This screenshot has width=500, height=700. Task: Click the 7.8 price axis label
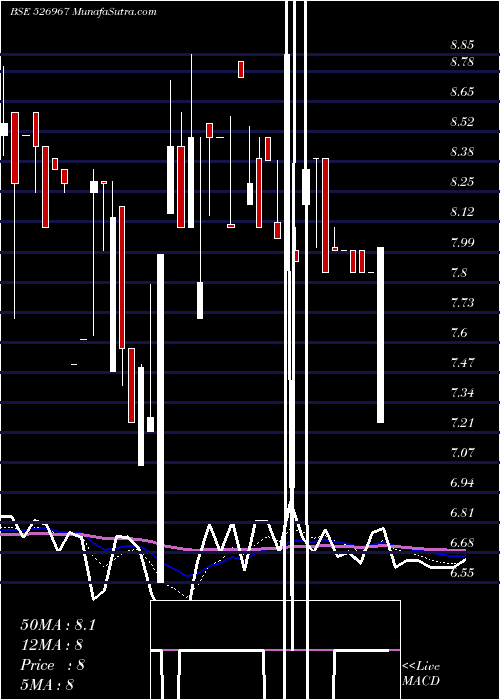pyautogui.click(x=458, y=273)
